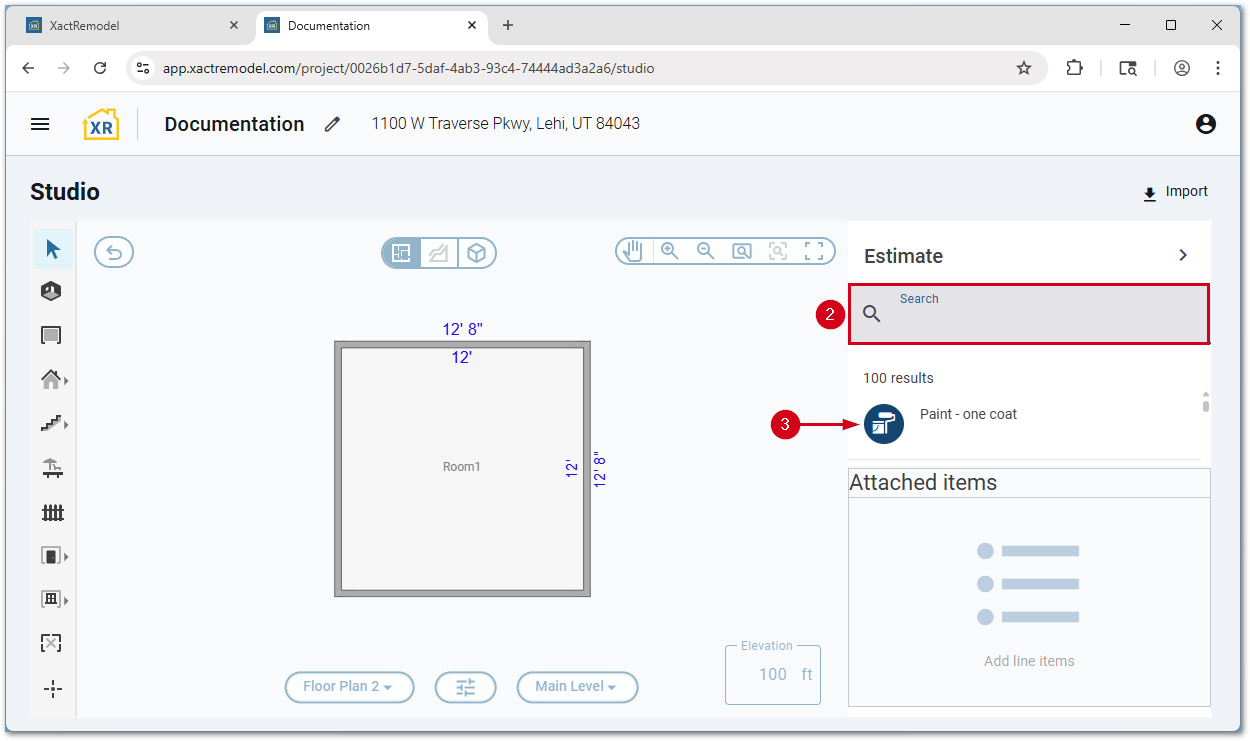Switch to 2D floor plan view
The height and width of the screenshot is (741, 1250).
point(402,253)
